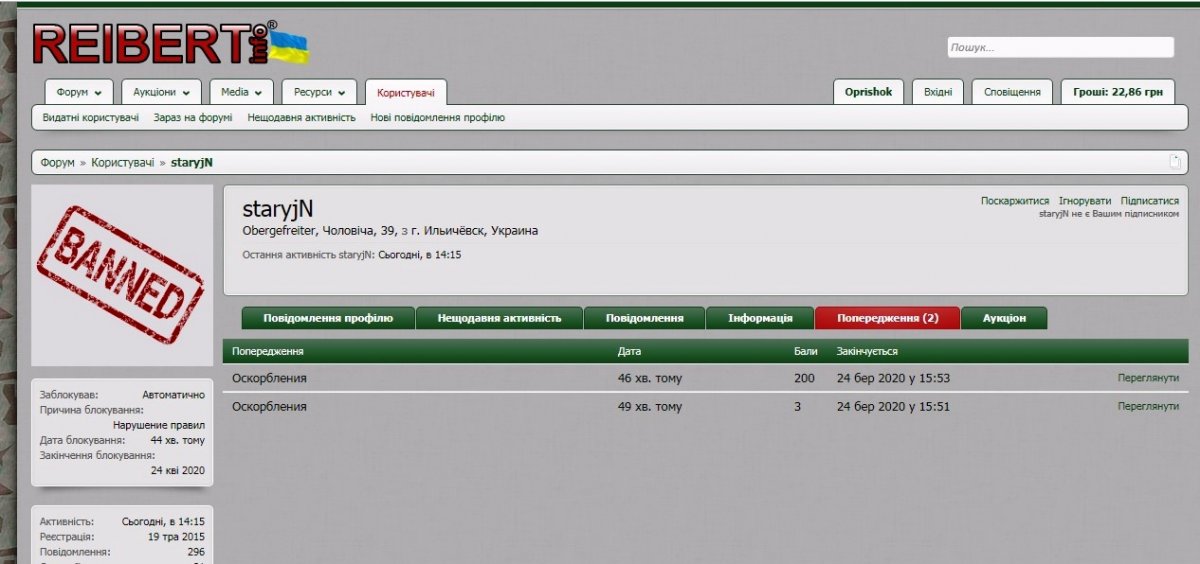This screenshot has width=1200, height=564.
Task: Switch to Повідомлення tab
Action: (x=645, y=318)
